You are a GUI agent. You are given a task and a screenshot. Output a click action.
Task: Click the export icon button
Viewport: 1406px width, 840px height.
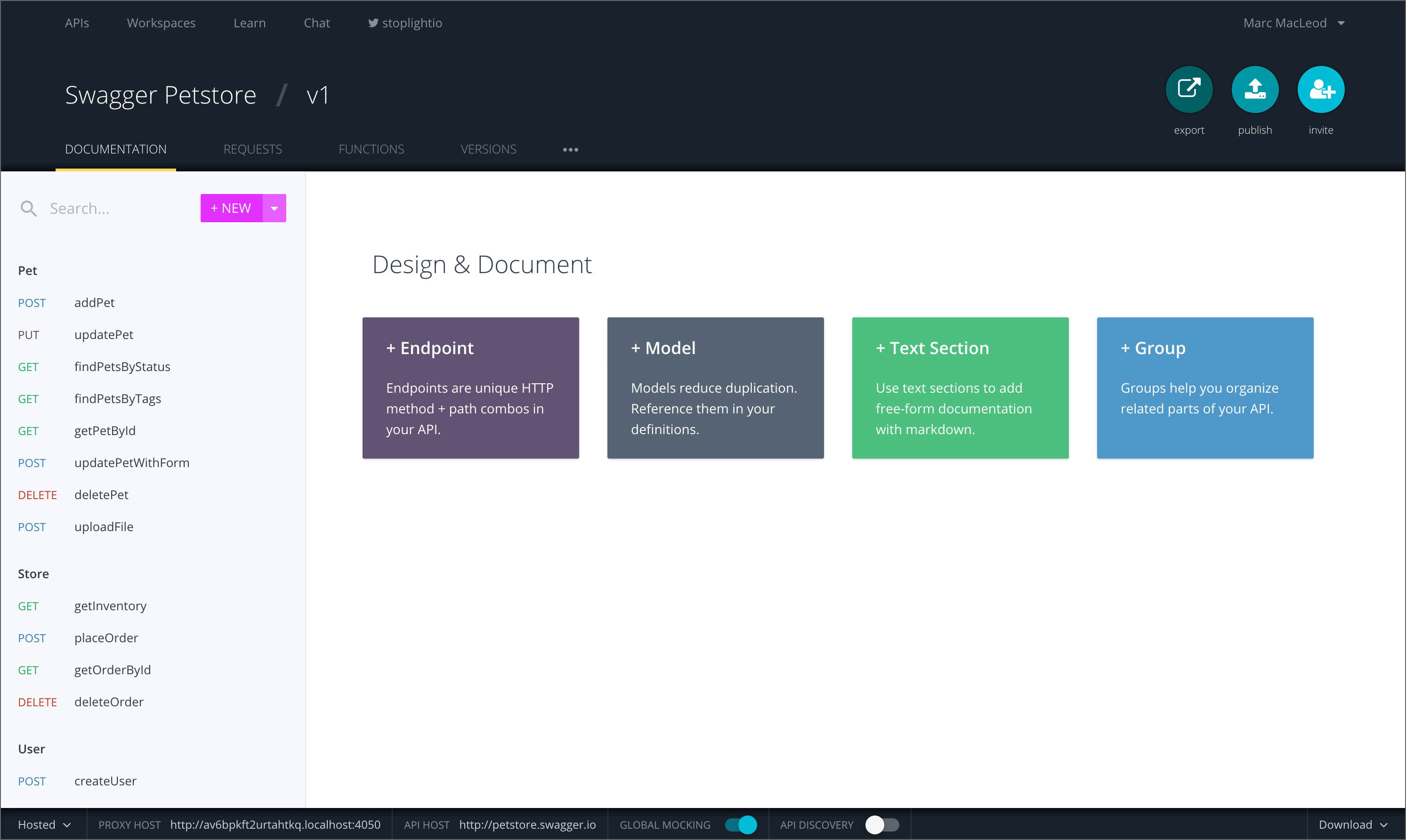pyautogui.click(x=1188, y=89)
